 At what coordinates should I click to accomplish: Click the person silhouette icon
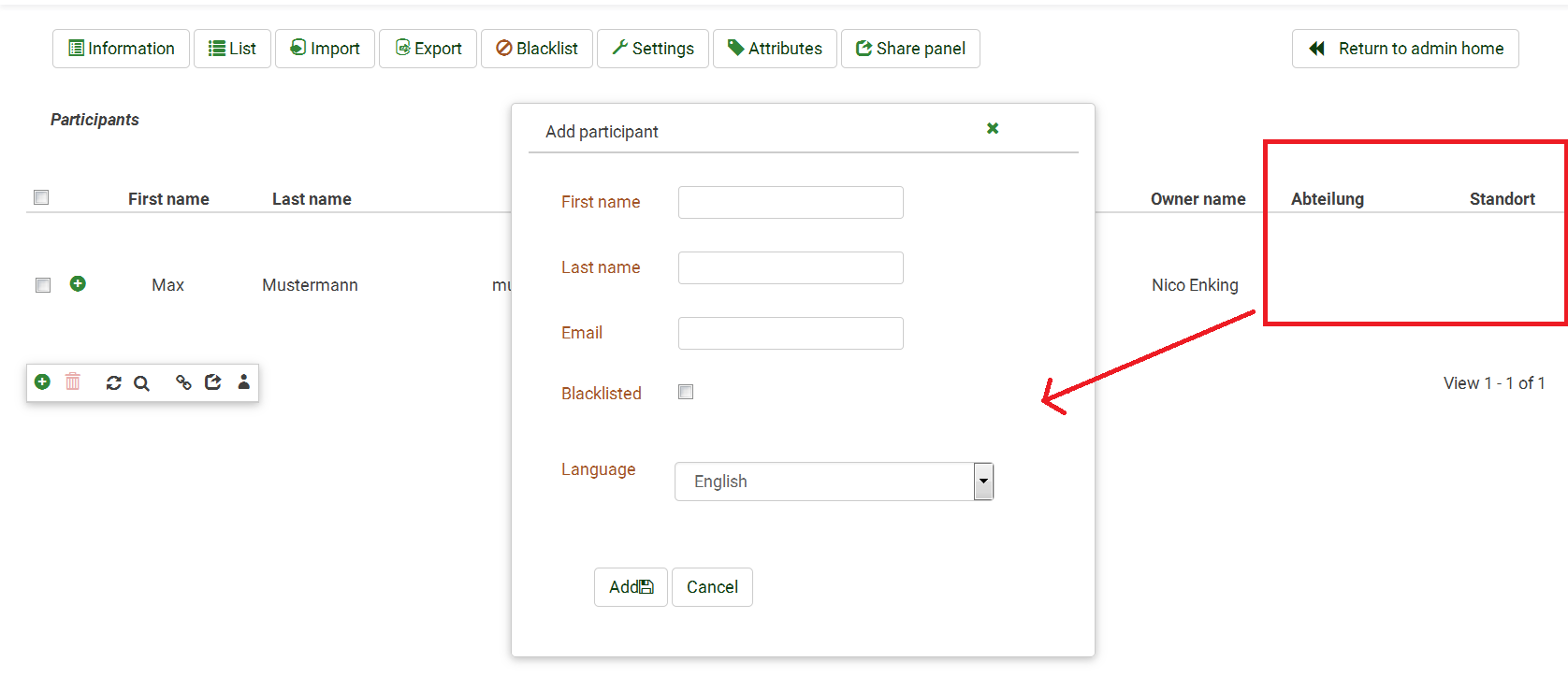[x=244, y=381]
